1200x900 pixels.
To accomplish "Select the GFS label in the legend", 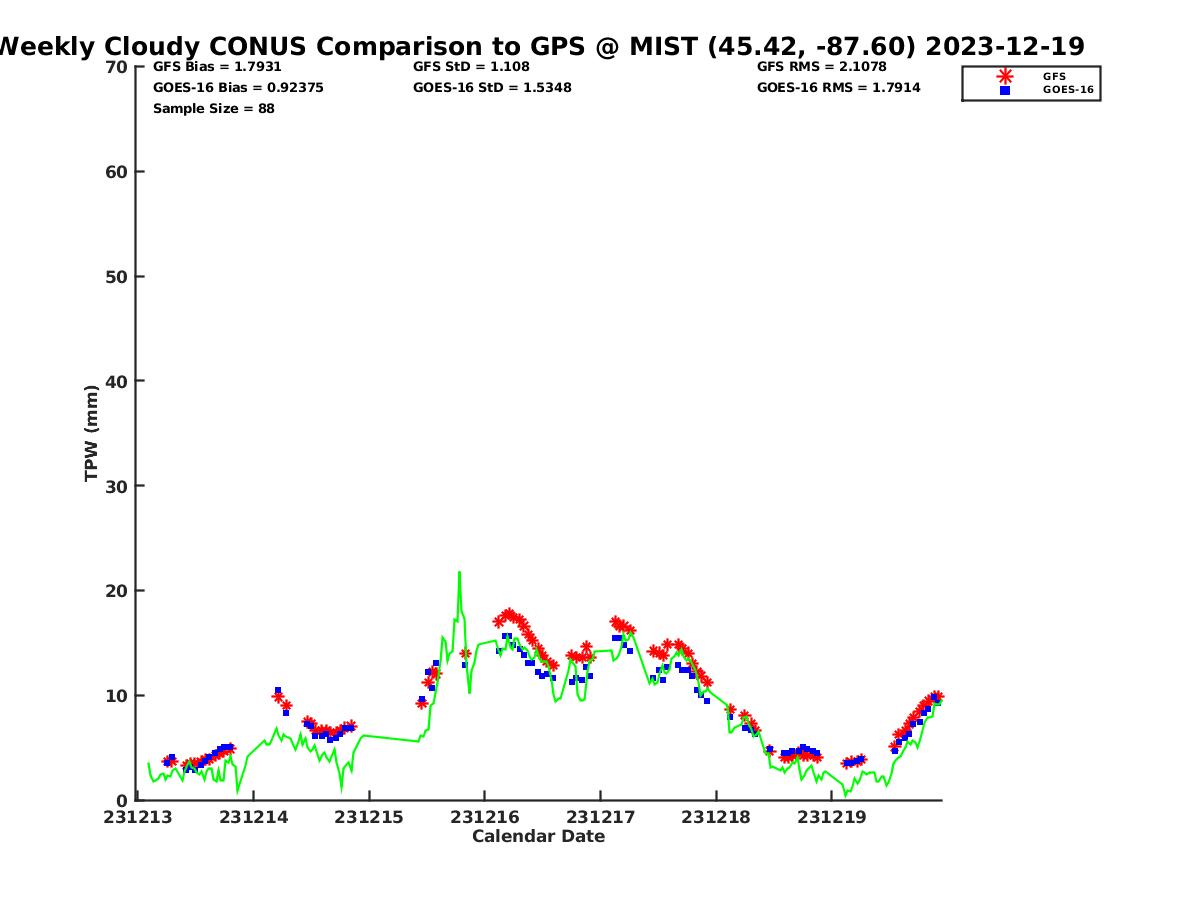I will (x=1054, y=76).
